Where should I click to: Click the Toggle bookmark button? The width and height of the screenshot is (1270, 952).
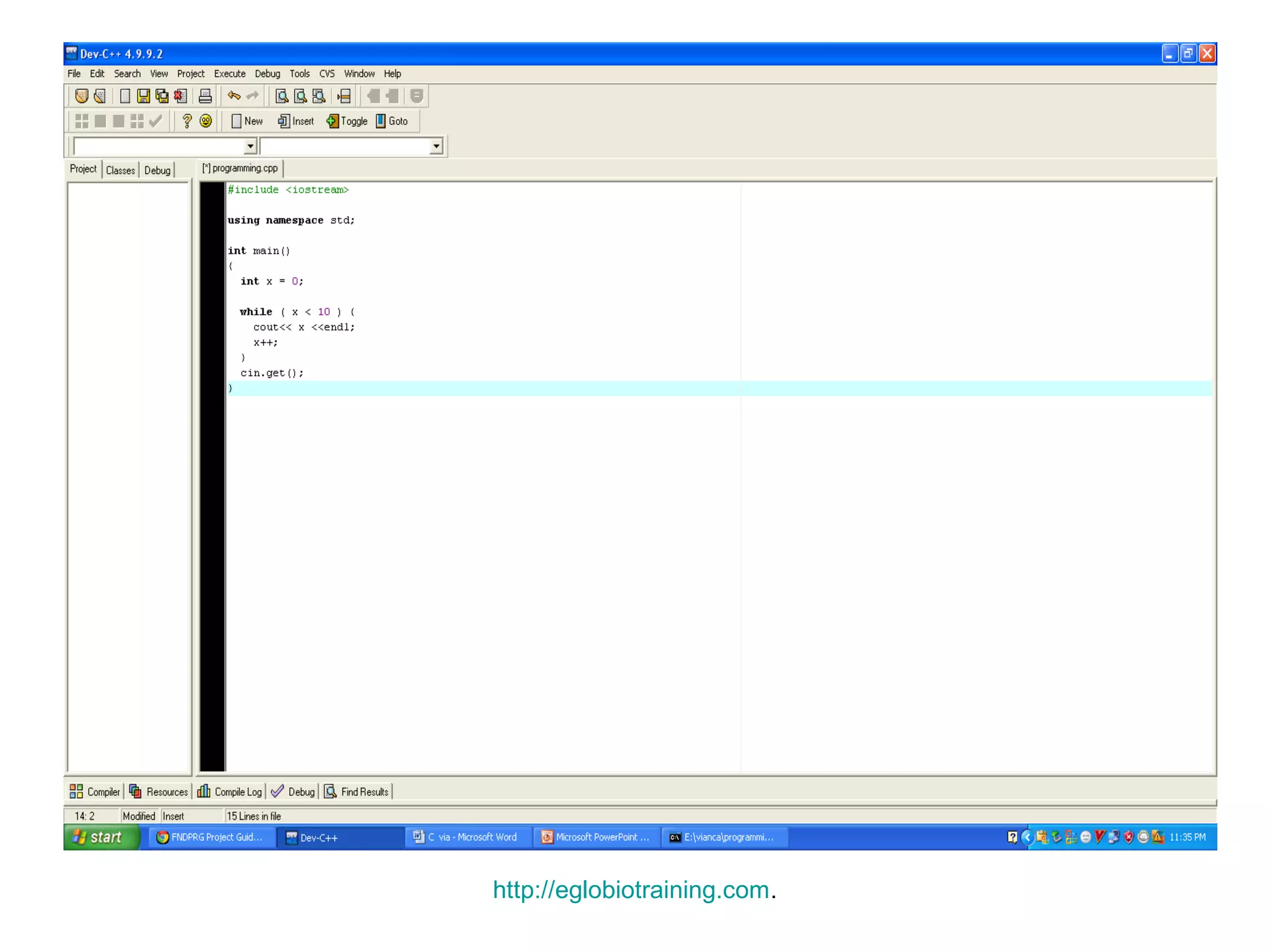347,121
